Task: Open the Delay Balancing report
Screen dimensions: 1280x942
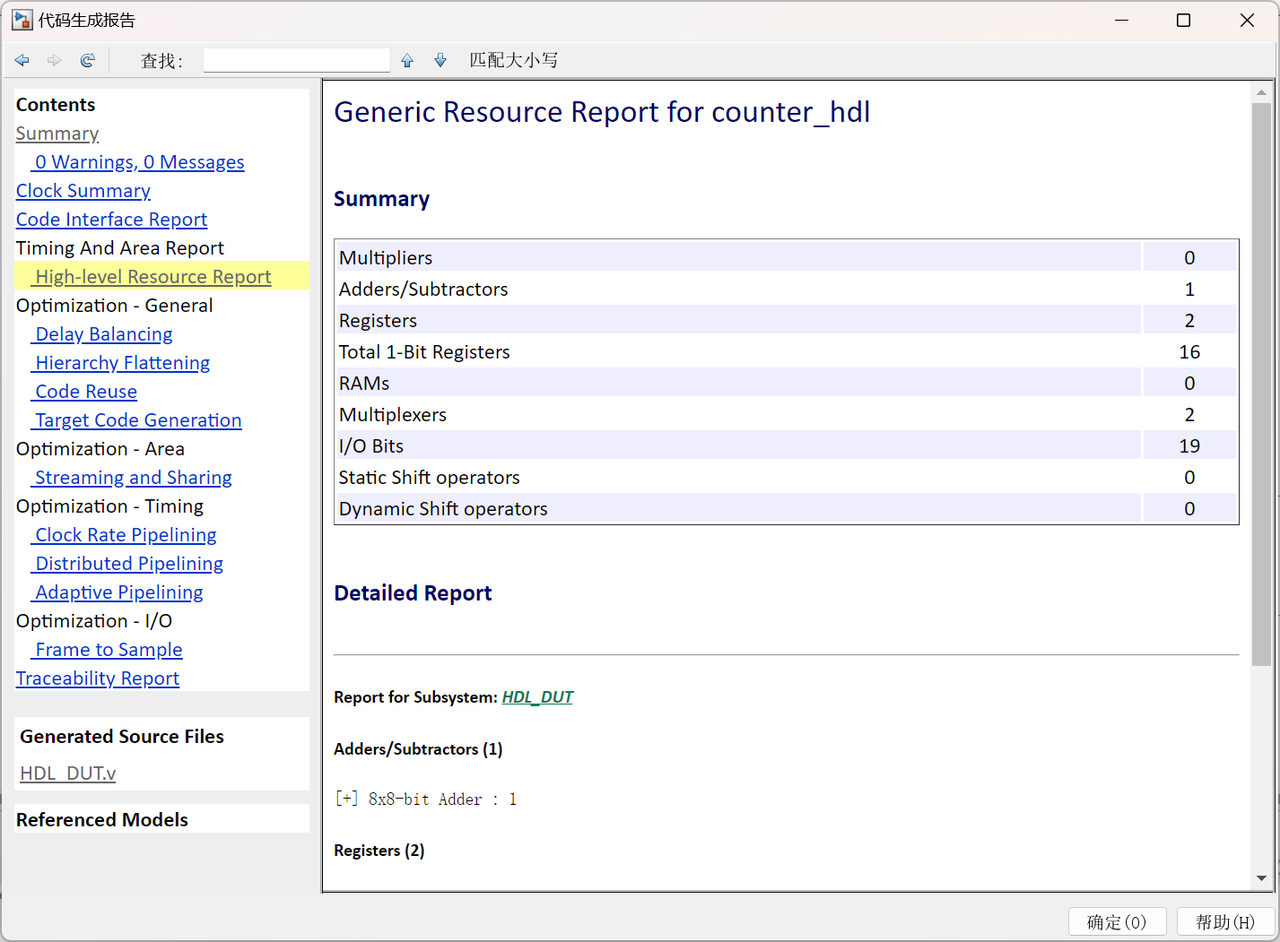Action: [103, 334]
